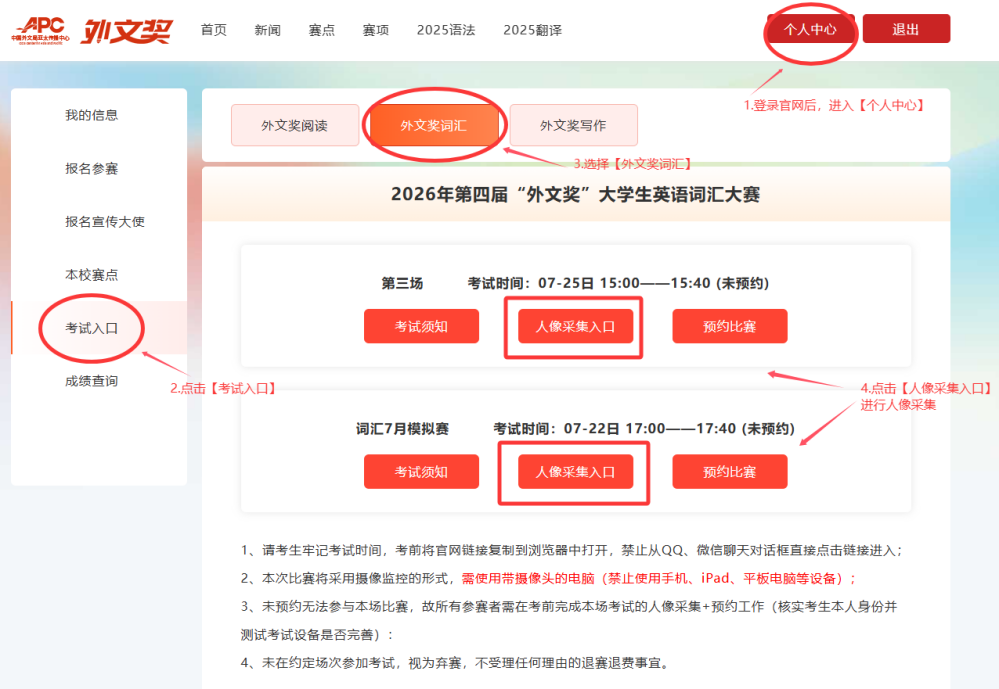Image resolution: width=999 pixels, height=689 pixels.
Task: Click the 退出 button to log out
Action: 906,29
